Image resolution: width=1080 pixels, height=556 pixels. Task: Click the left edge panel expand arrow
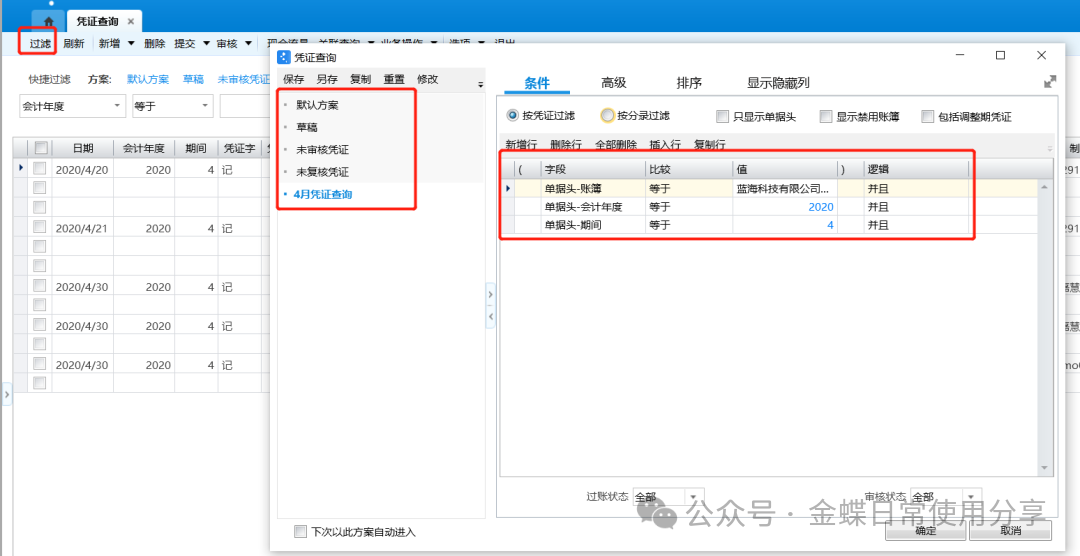coord(6,396)
